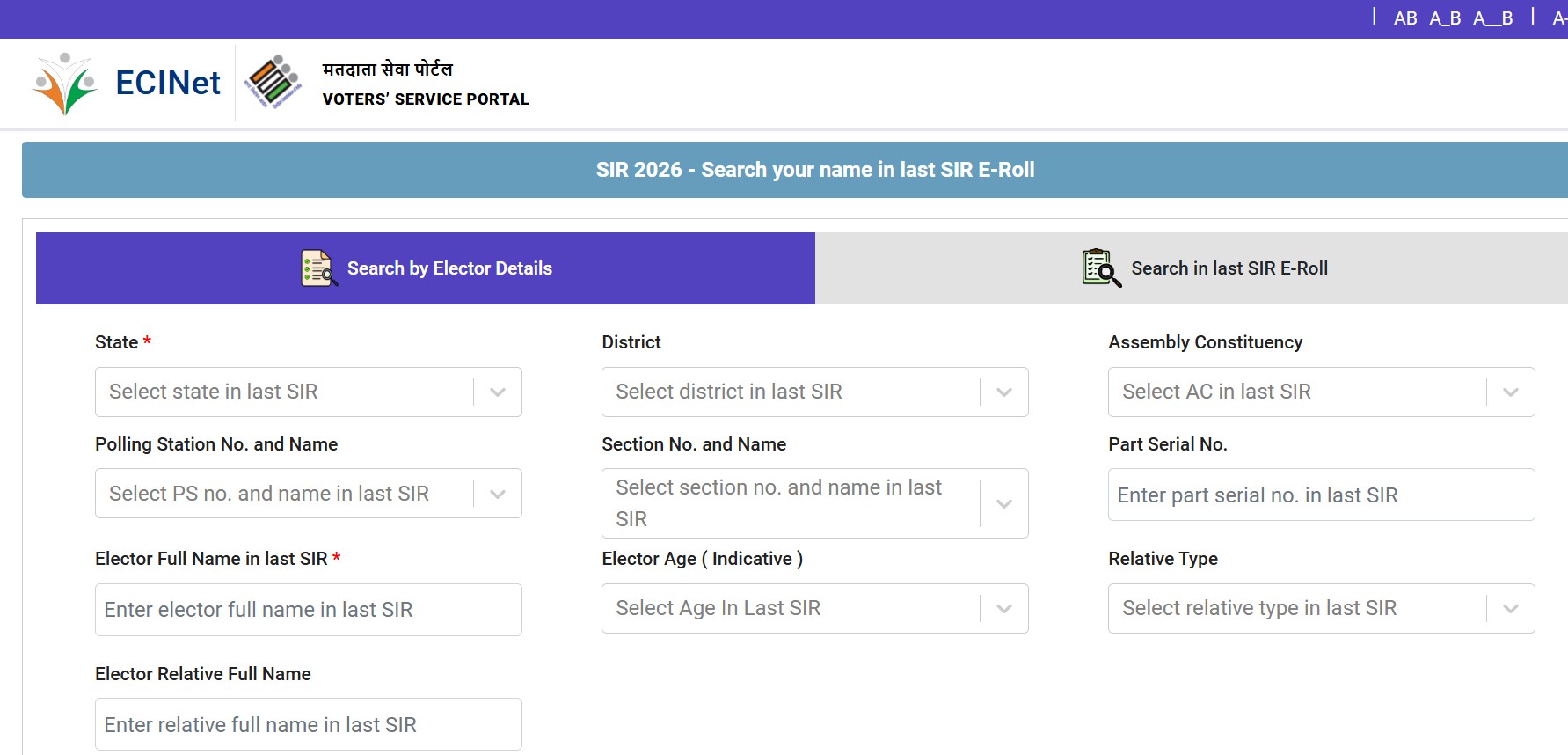Focus Elector Full Name in last SIR field
Image resolution: width=1568 pixels, height=755 pixels.
309,610
